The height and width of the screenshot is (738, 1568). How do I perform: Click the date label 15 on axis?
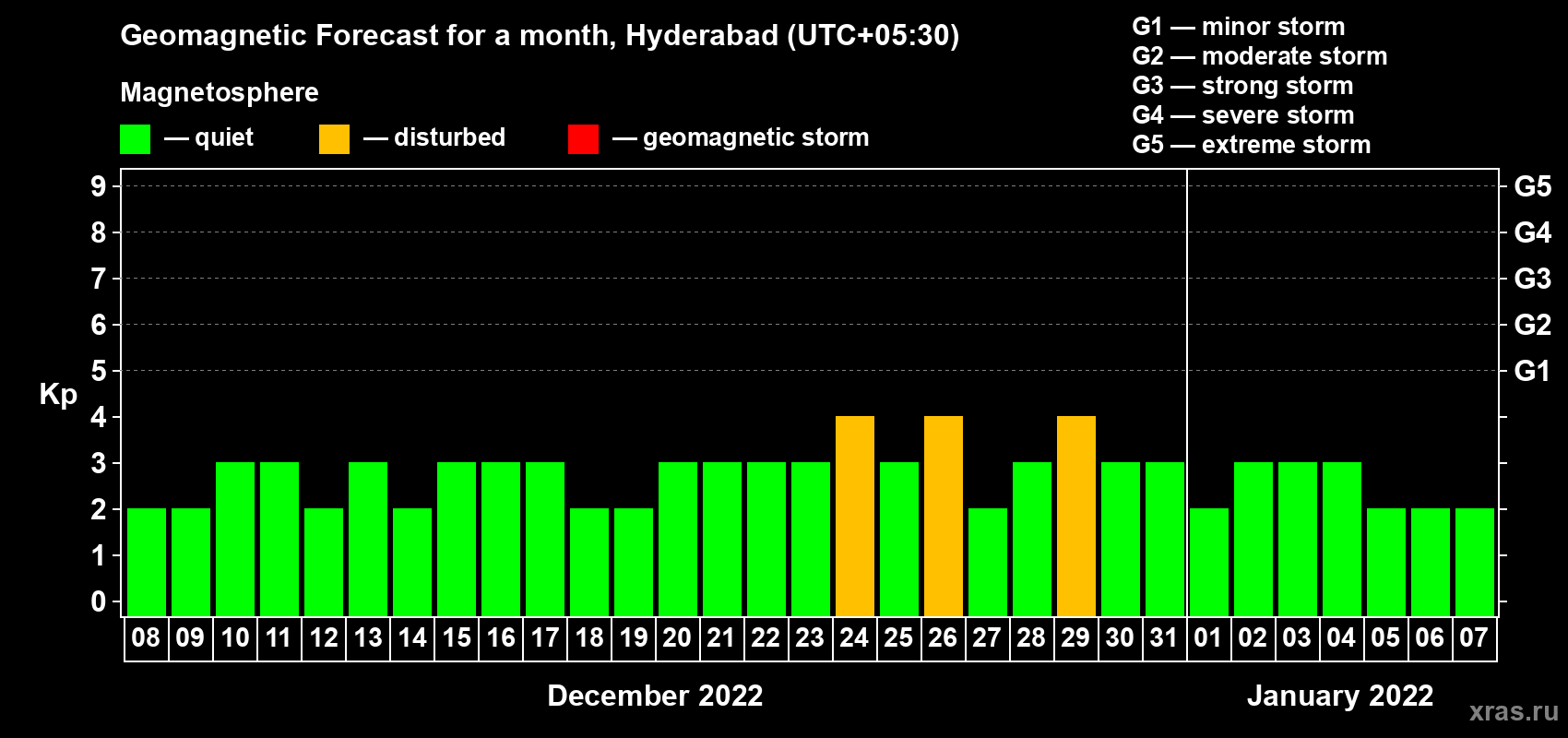pyautogui.click(x=457, y=638)
